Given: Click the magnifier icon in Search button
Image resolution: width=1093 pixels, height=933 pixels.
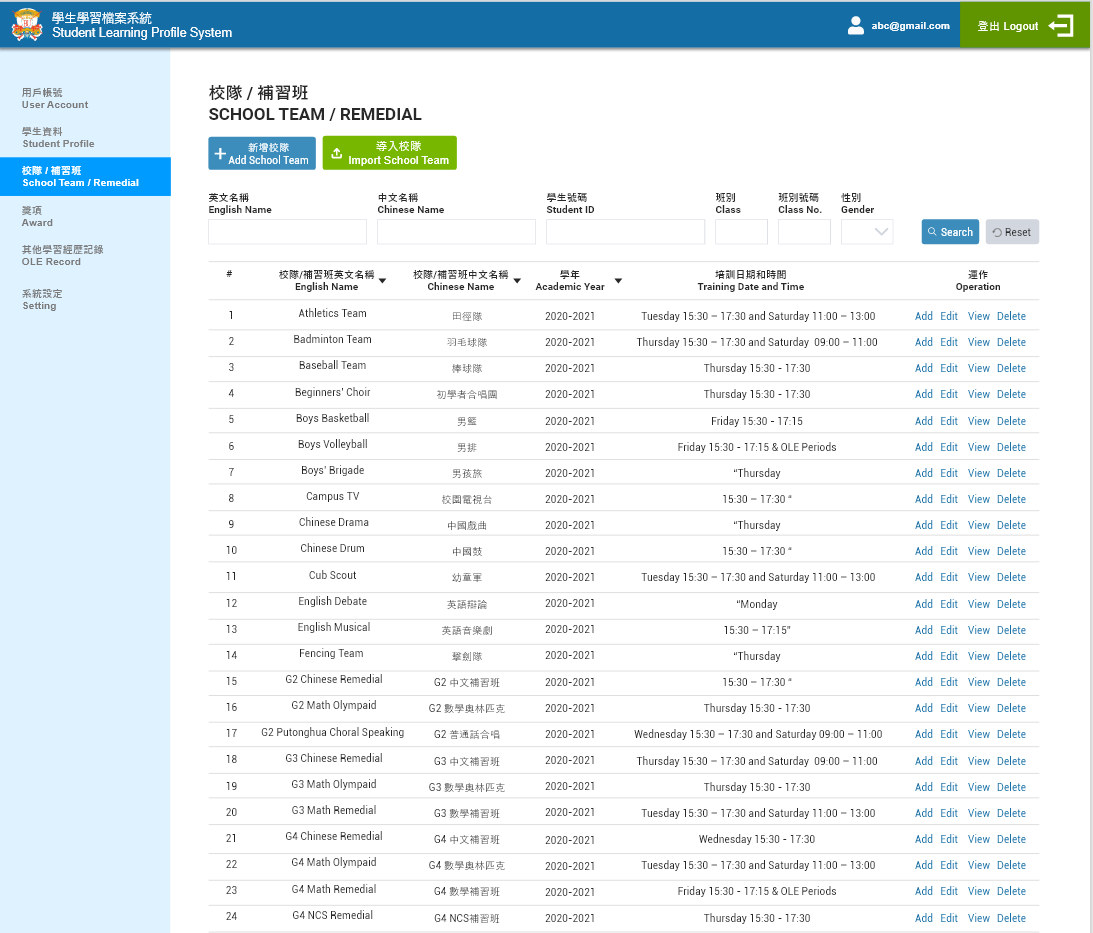Looking at the screenshot, I should tap(932, 232).
